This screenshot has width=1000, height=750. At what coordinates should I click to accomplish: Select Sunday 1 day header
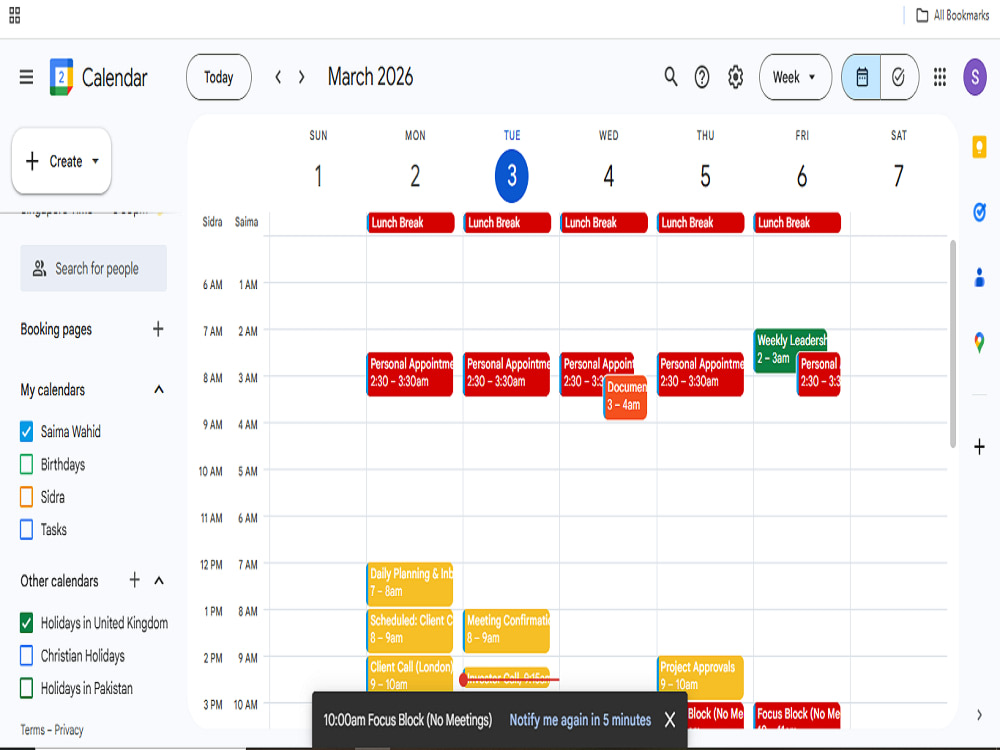318,176
